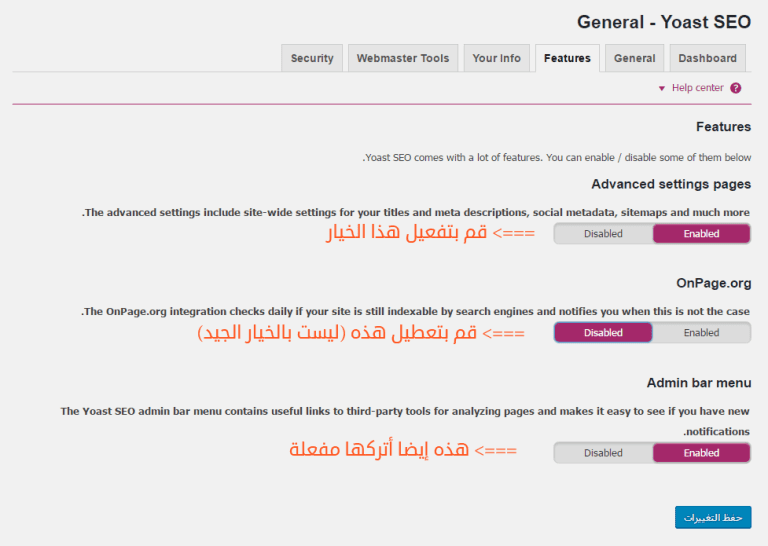
Task: Click the Help center link
Action: click(697, 88)
